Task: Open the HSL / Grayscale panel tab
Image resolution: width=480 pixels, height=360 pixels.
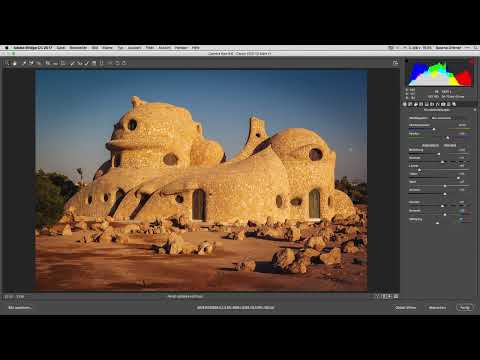Action: click(421, 104)
